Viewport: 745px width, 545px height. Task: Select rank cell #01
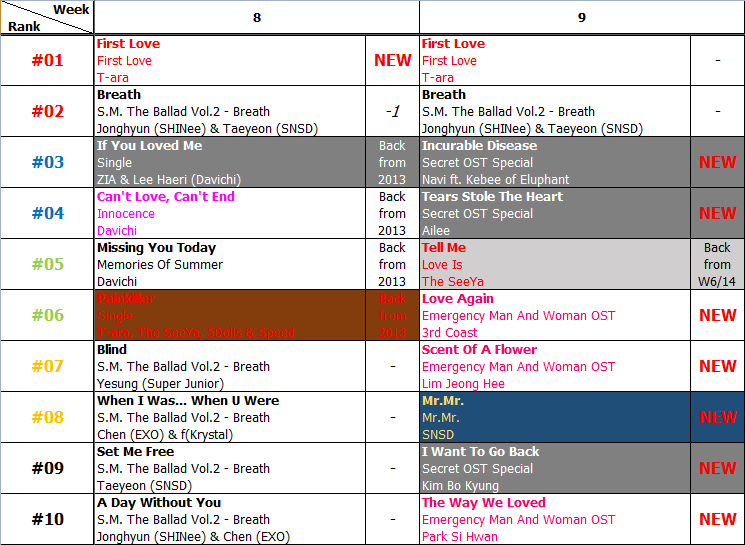pos(47,60)
